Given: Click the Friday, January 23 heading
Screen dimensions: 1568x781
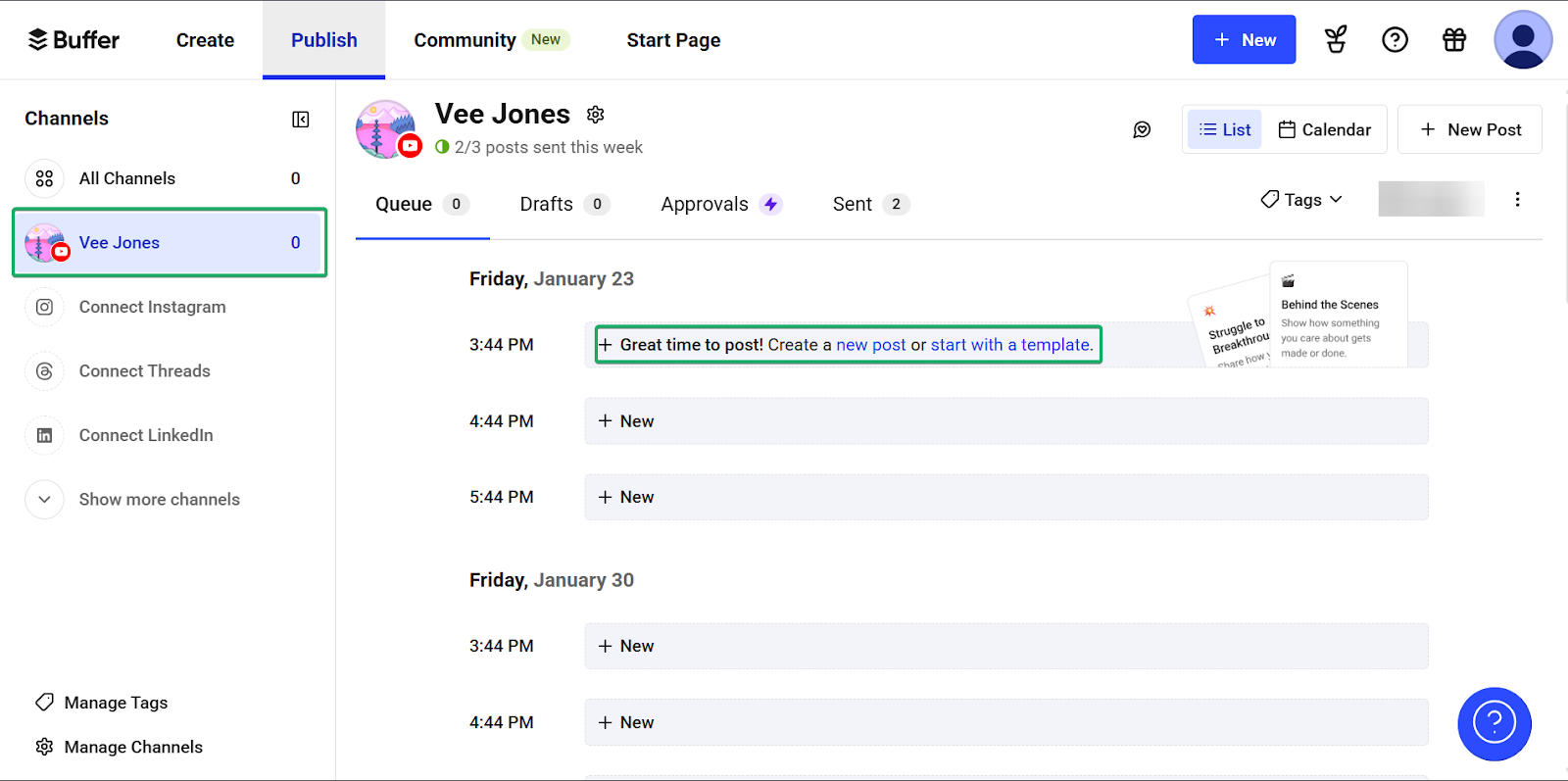Looking at the screenshot, I should [x=552, y=279].
